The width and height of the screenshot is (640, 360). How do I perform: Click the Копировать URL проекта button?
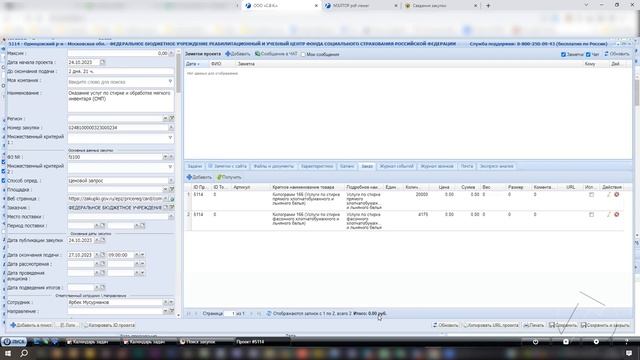pyautogui.click(x=491, y=325)
